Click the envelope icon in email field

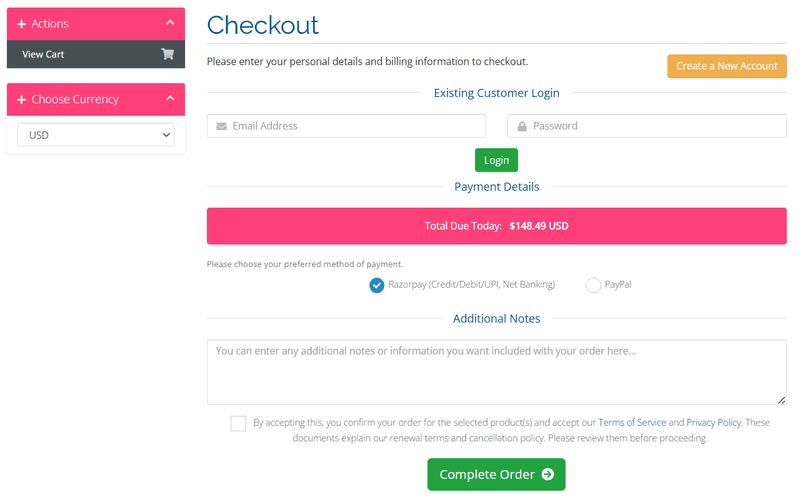pos(221,126)
